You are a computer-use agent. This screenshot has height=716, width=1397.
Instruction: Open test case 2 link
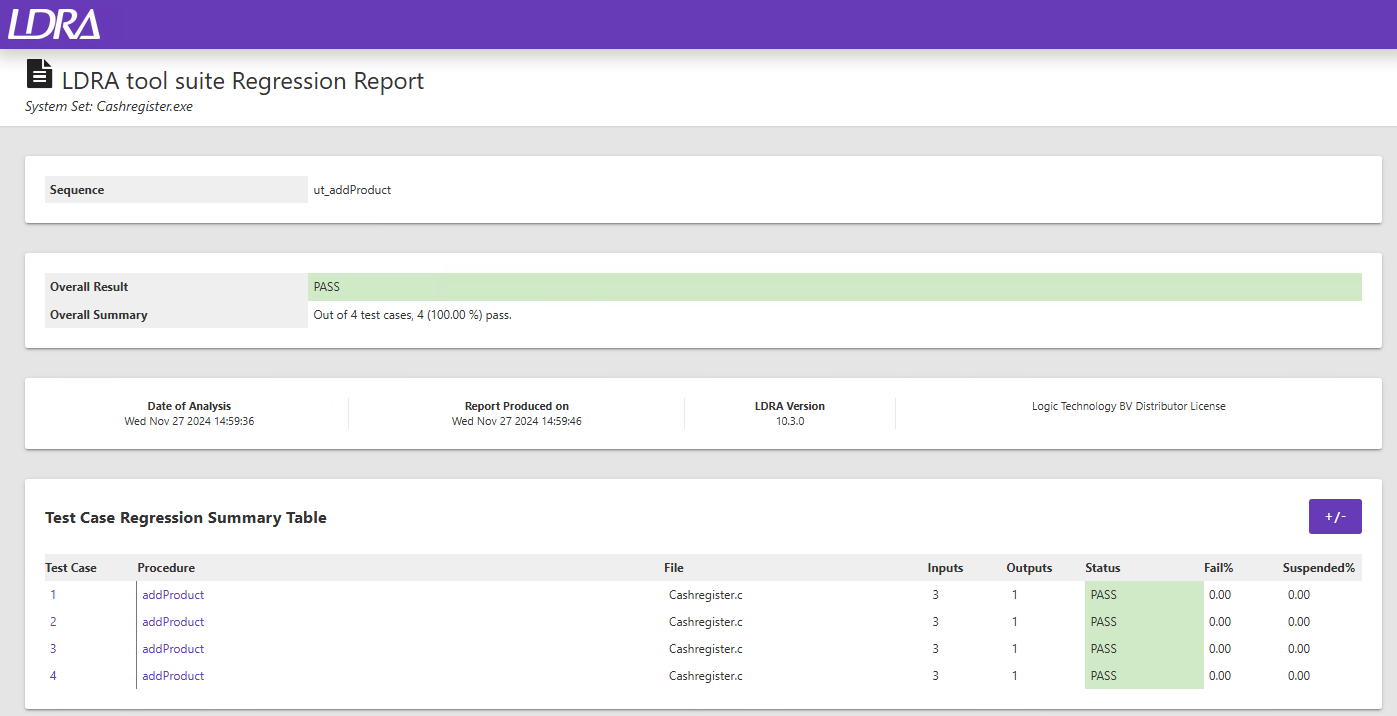tap(53, 622)
